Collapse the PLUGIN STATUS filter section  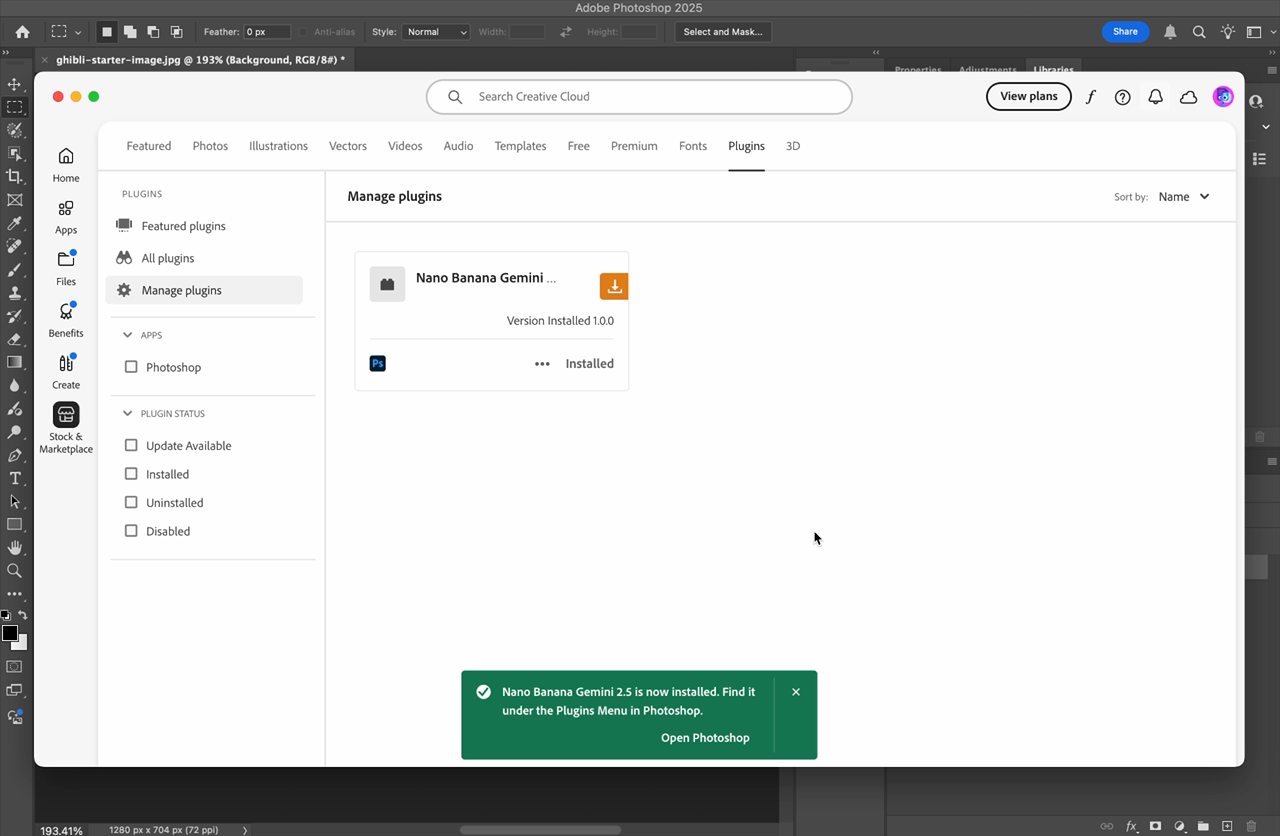point(127,413)
